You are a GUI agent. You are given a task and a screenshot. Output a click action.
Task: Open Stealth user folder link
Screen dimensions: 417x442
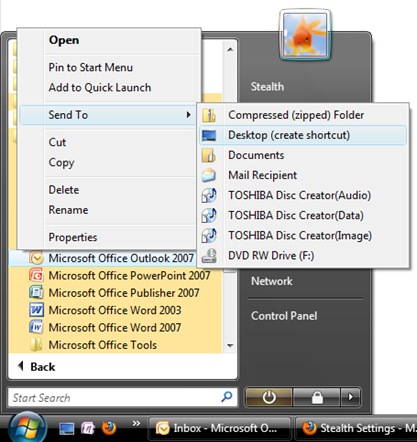coord(267,87)
